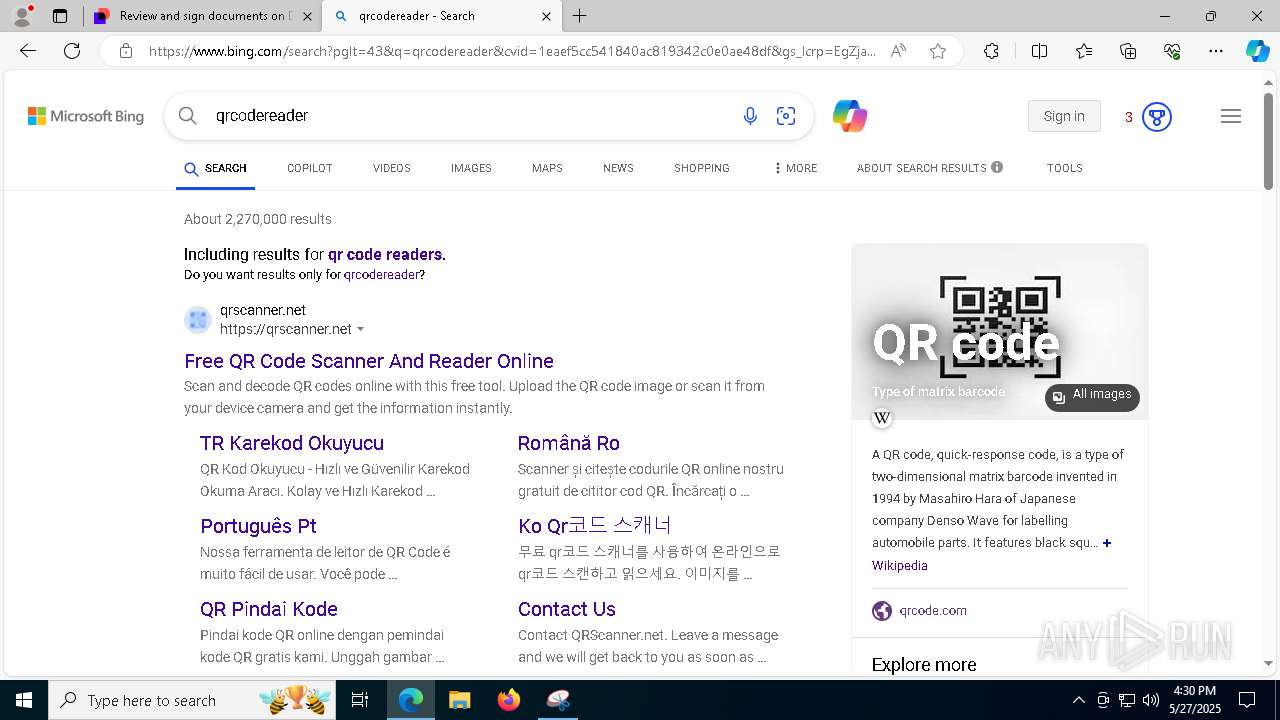This screenshot has width=1280, height=720.
Task: Start visual search camera icon
Action: (x=786, y=116)
